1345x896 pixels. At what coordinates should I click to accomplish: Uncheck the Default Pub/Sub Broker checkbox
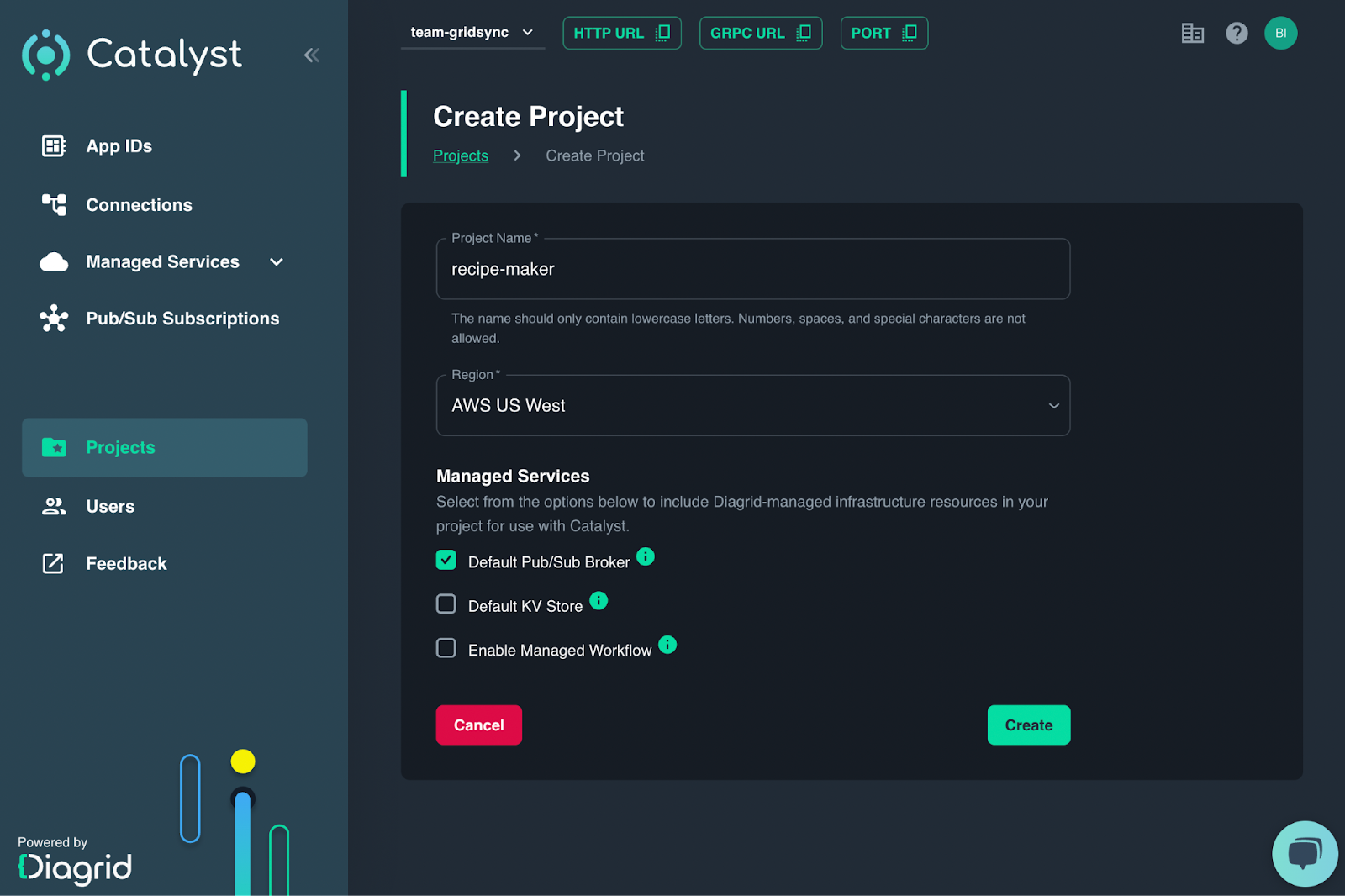point(446,561)
